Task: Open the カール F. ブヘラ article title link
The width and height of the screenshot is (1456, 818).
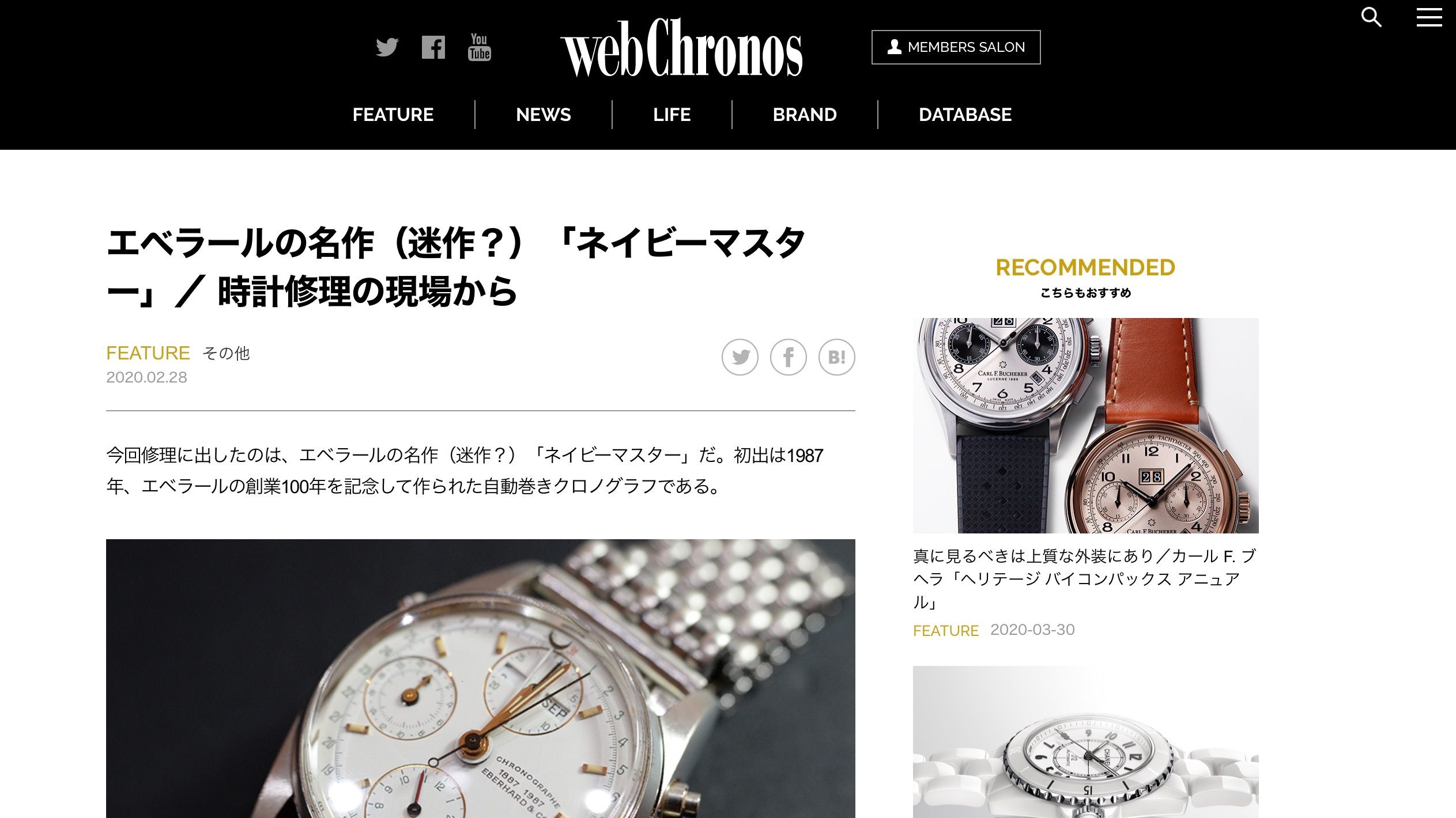Action: (x=1085, y=579)
